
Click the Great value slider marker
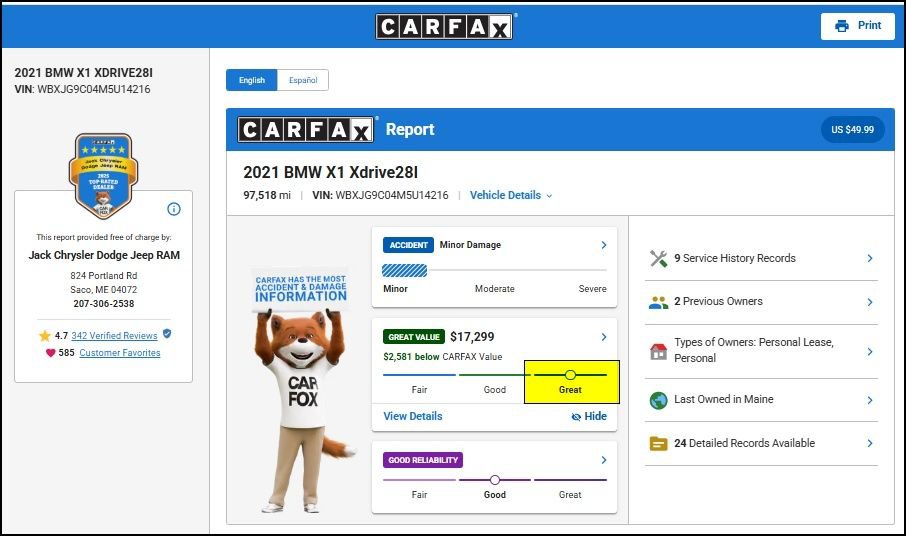570,375
